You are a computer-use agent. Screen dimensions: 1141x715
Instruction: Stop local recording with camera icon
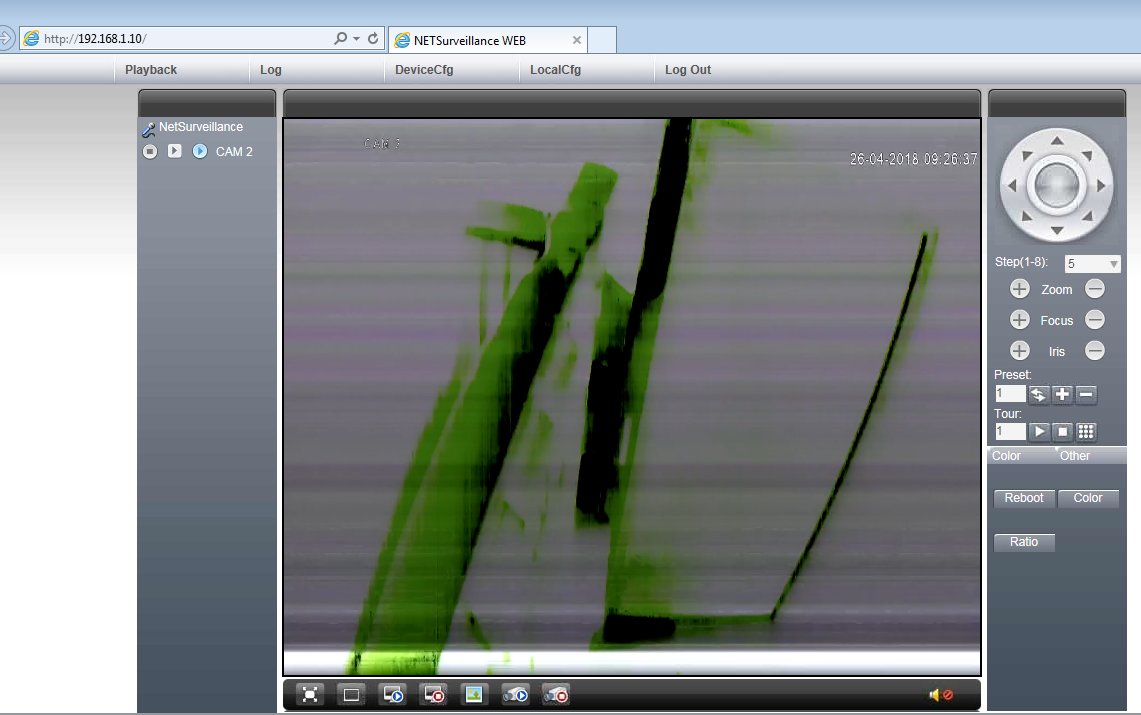click(x=555, y=694)
